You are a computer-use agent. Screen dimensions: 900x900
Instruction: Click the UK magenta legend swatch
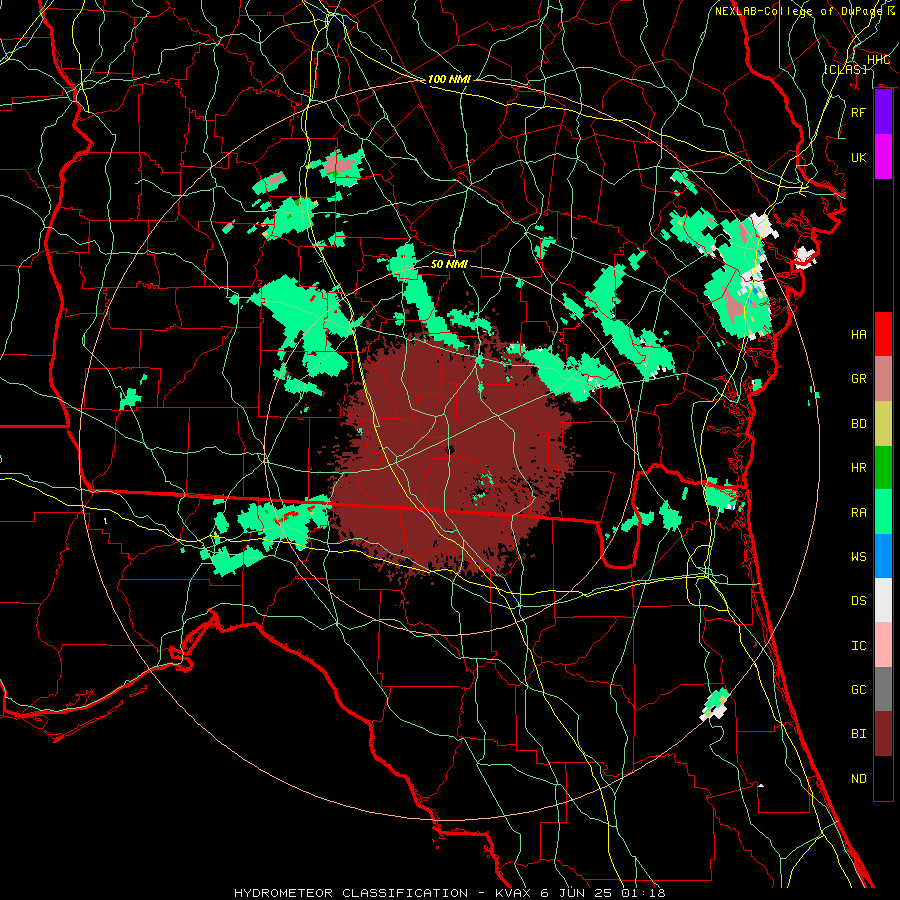coord(883,157)
